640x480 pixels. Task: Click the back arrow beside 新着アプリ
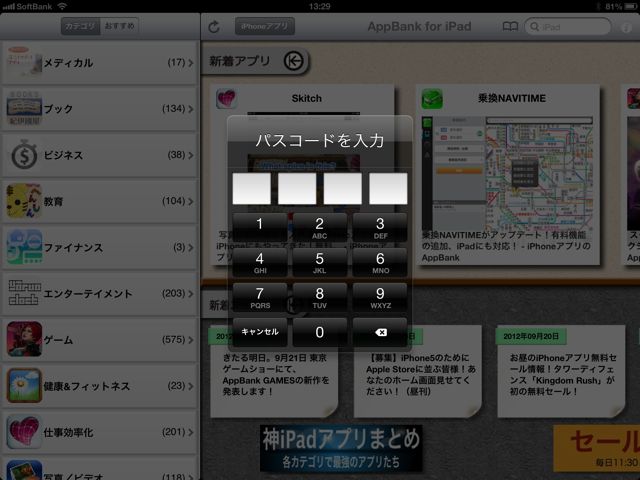[293, 61]
